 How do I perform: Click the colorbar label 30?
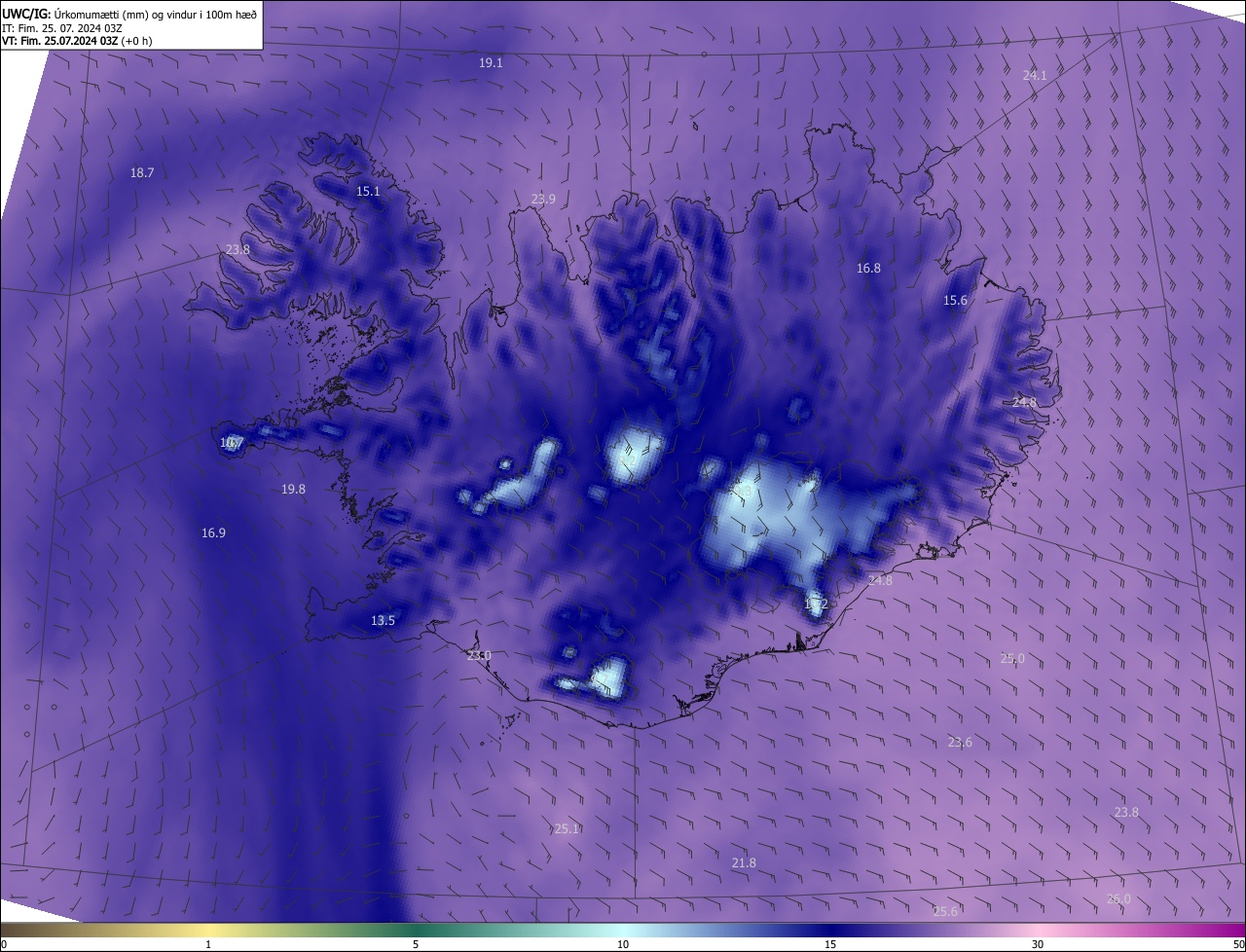coord(1038,945)
